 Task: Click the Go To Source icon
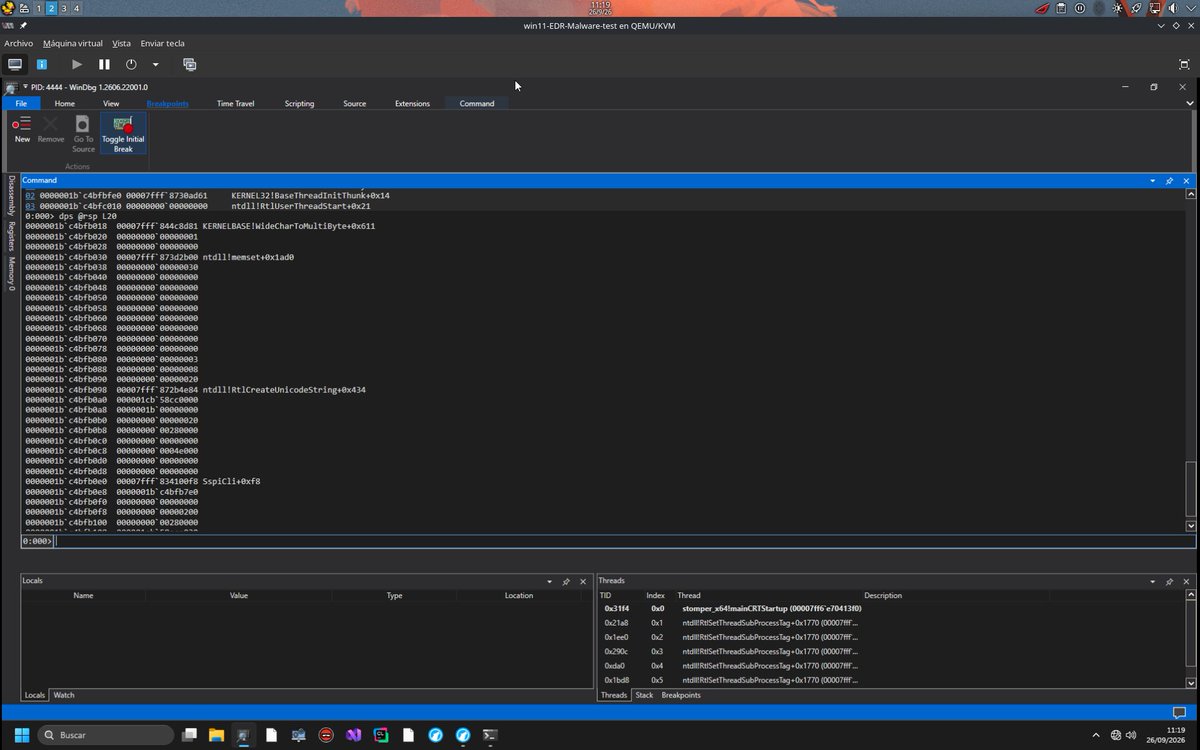[x=83, y=133]
